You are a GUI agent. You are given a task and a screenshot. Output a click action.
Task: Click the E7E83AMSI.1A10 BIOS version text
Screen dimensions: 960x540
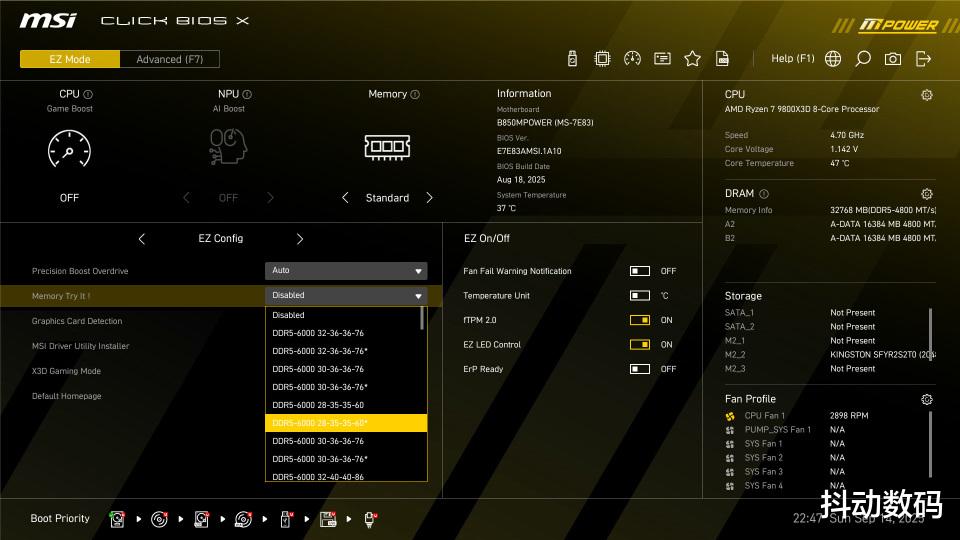(x=529, y=151)
